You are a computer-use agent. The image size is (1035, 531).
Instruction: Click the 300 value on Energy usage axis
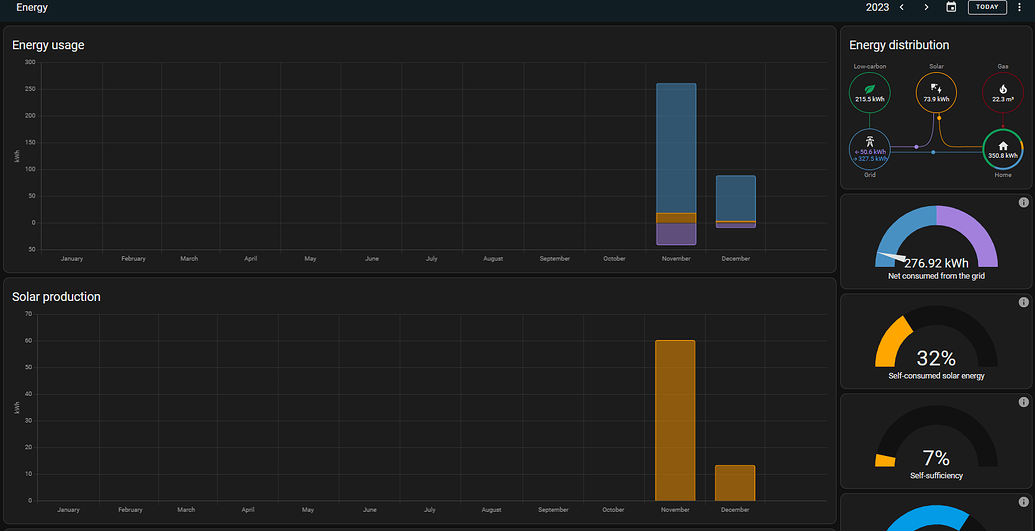pos(30,62)
